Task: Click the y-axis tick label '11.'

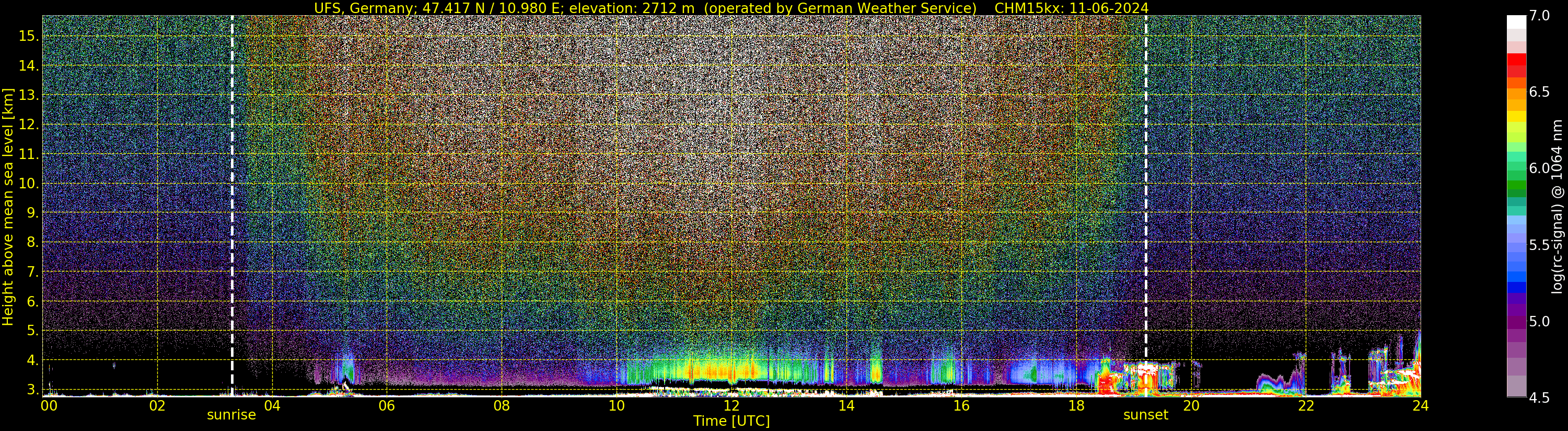Action: 29,154
